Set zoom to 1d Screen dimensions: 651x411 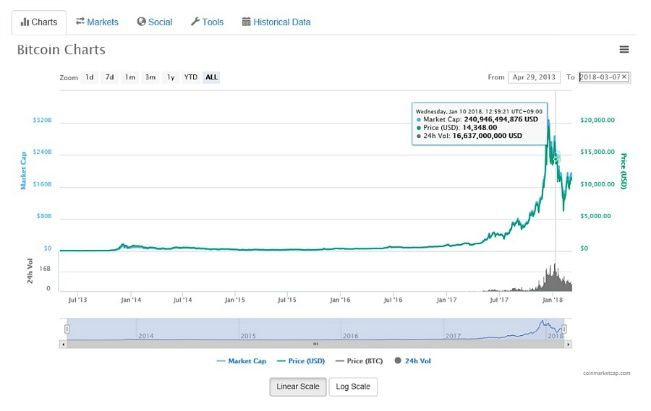[x=89, y=77]
